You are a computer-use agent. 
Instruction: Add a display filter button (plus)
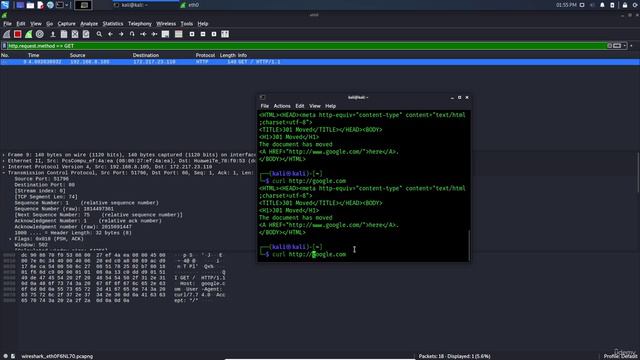point(631,46)
